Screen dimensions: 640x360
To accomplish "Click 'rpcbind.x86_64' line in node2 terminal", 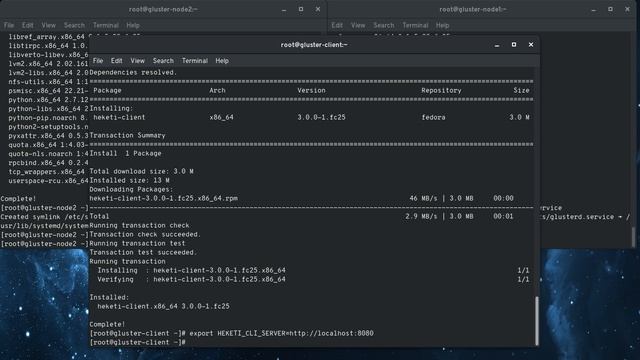I will click(x=48, y=163).
